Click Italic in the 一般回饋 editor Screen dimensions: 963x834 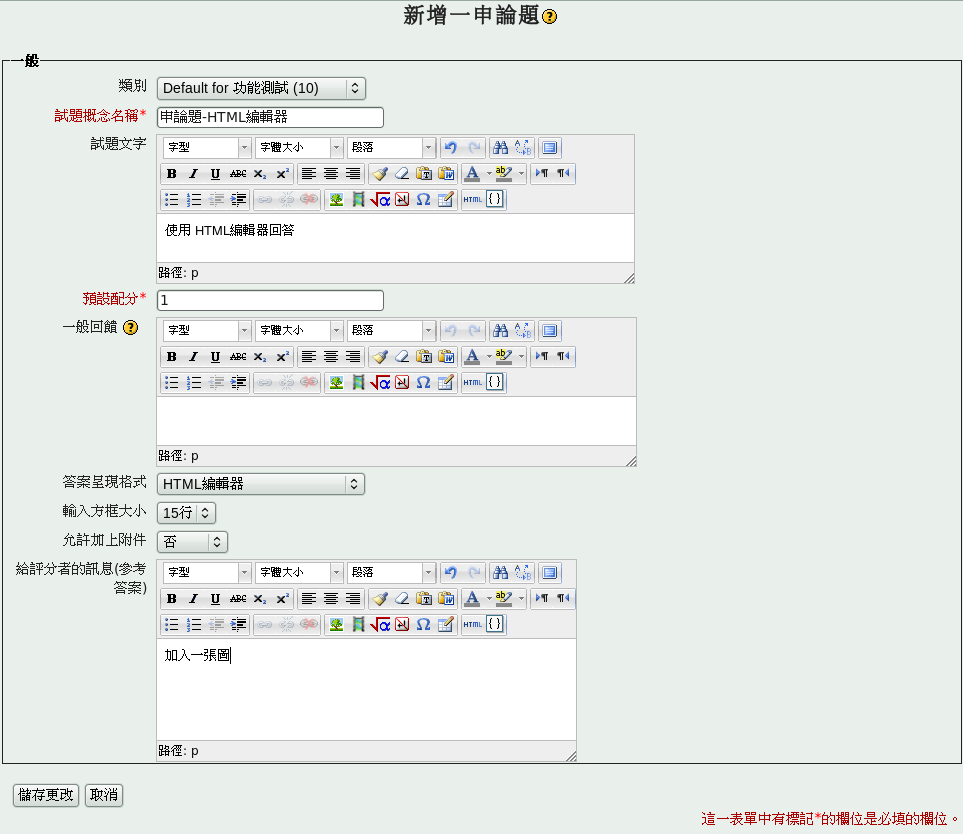(x=193, y=357)
